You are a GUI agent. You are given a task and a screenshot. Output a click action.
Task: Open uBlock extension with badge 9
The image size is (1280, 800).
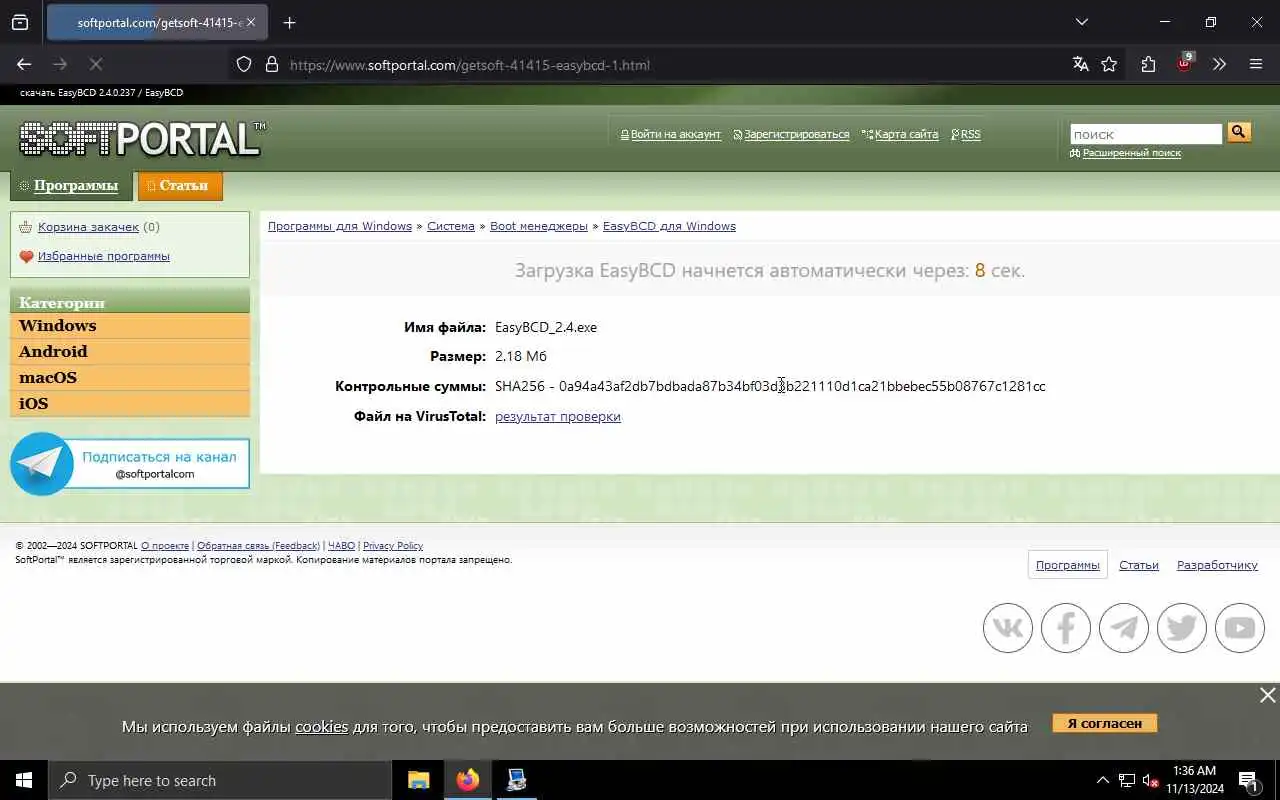click(1185, 63)
